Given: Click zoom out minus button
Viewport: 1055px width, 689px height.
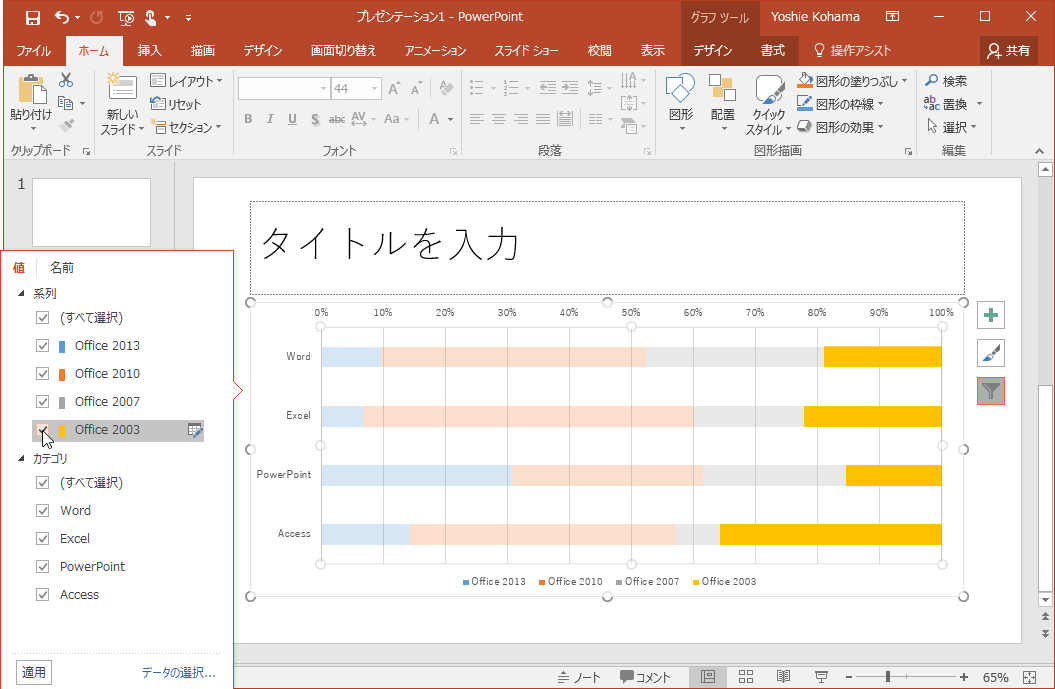Looking at the screenshot, I should coord(849,677).
